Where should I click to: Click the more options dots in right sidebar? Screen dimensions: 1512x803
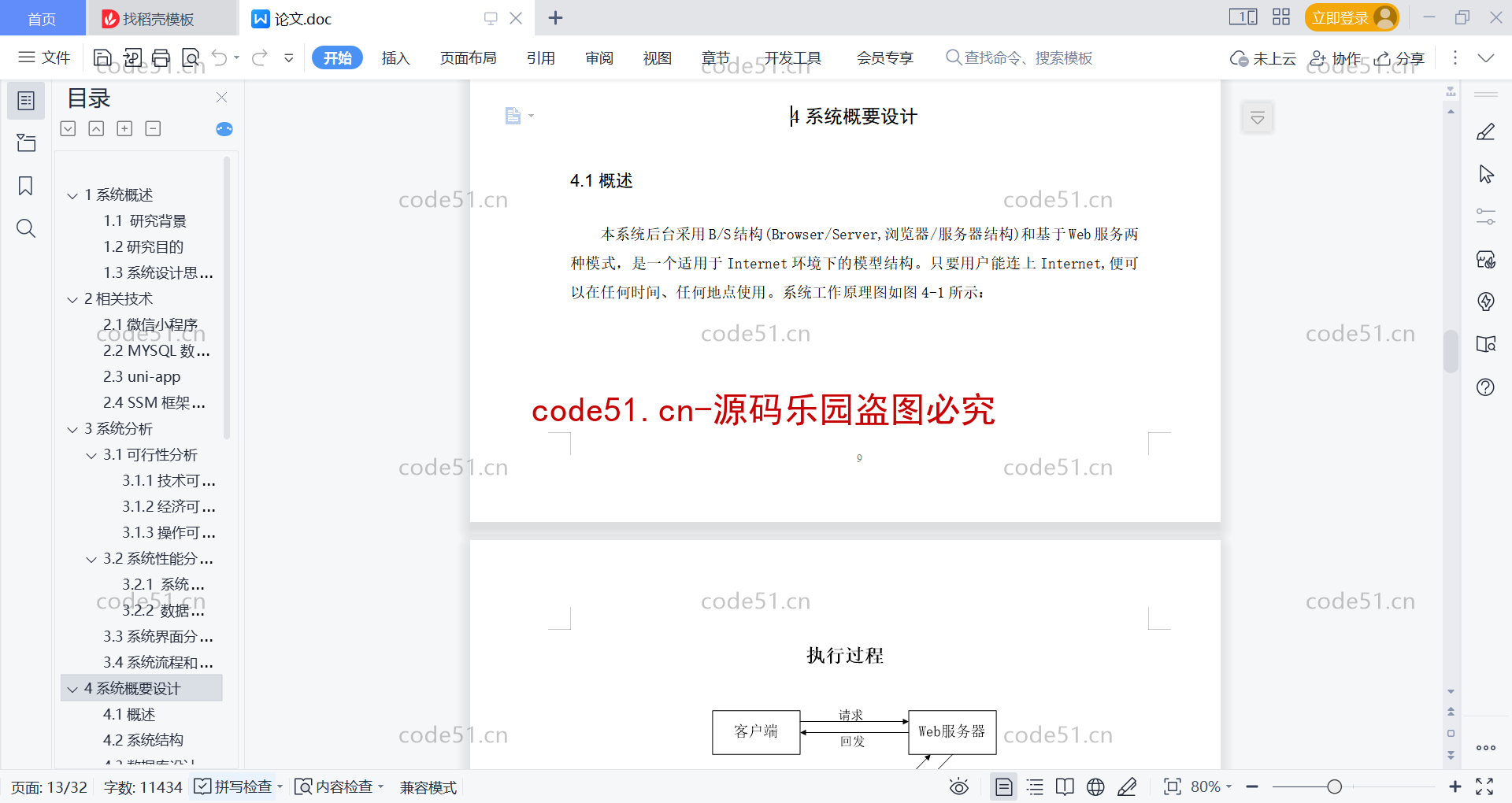point(1486,748)
